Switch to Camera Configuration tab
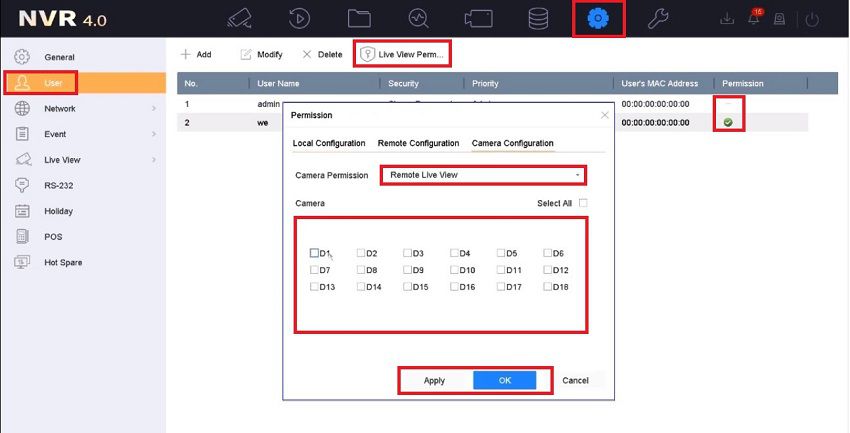The height and width of the screenshot is (433, 850). pyautogui.click(x=513, y=143)
